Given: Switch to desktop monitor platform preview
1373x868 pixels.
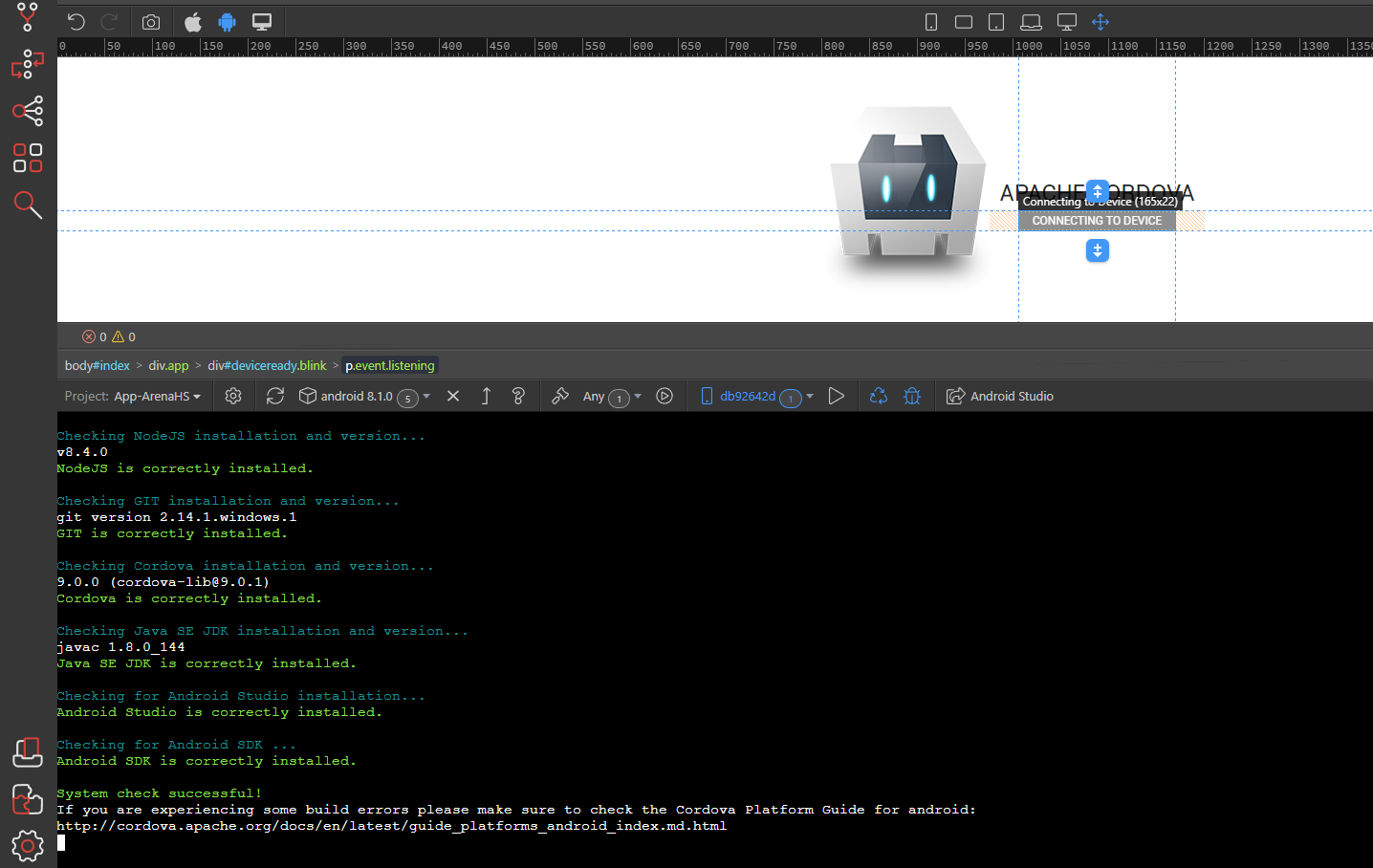Looking at the screenshot, I should [x=262, y=22].
